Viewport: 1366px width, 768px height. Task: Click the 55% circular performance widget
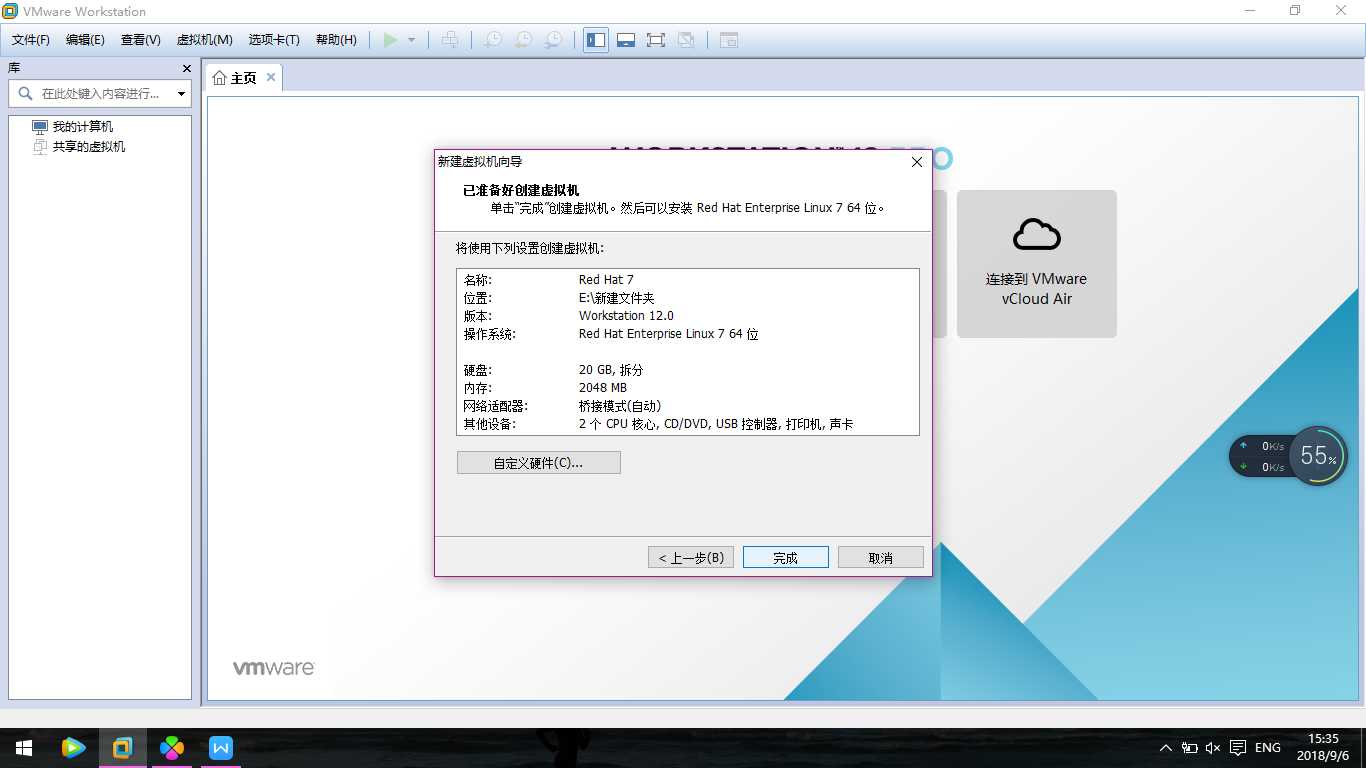pos(1317,456)
